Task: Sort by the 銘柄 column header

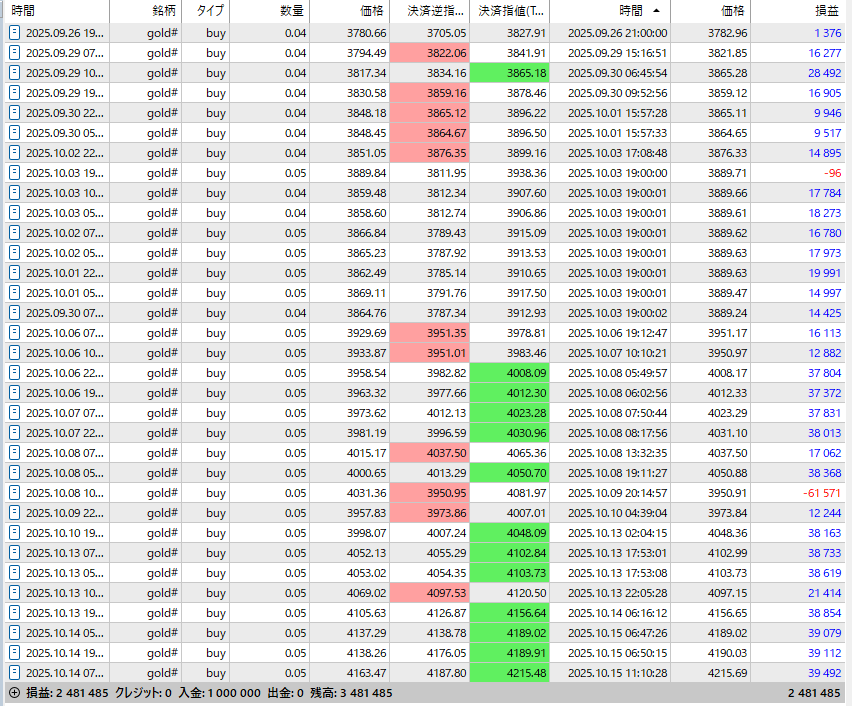Action: click(x=146, y=11)
